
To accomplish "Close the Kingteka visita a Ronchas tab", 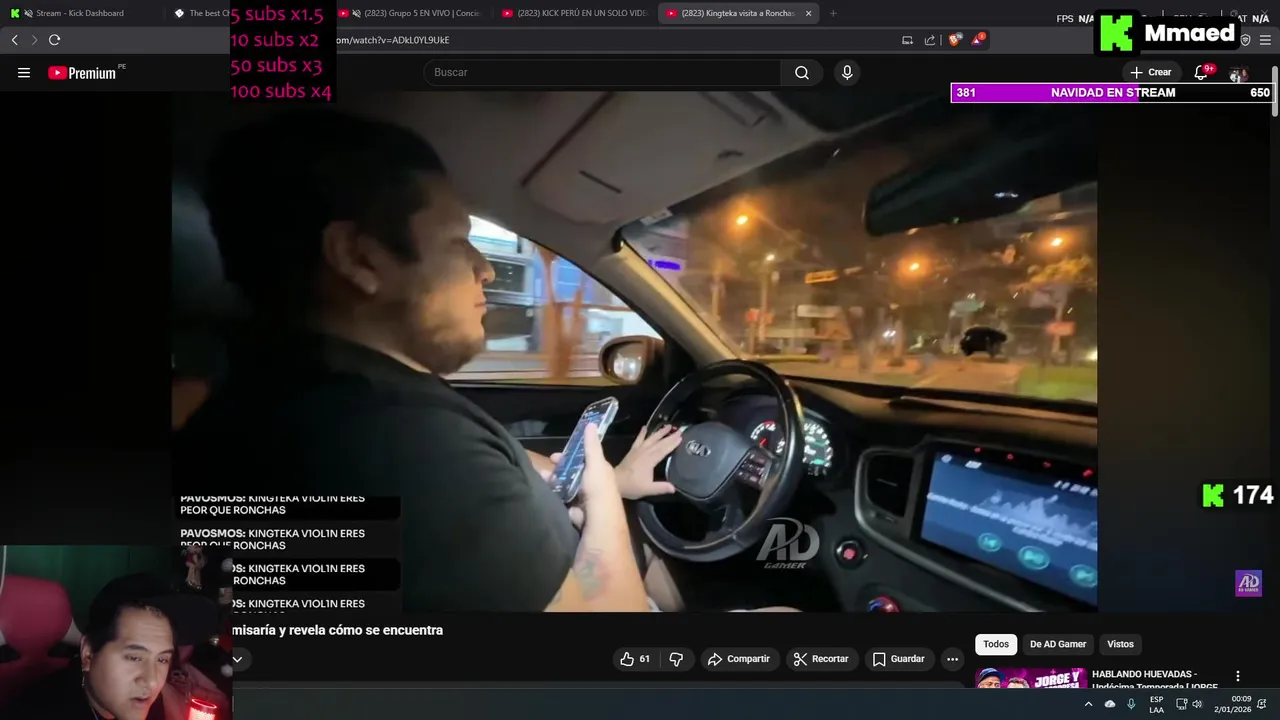I will [x=808, y=13].
